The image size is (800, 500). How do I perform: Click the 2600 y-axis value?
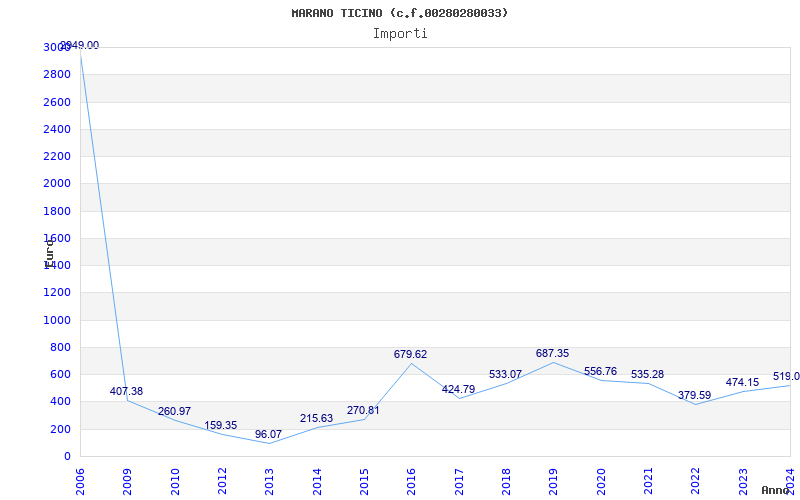(x=57, y=102)
